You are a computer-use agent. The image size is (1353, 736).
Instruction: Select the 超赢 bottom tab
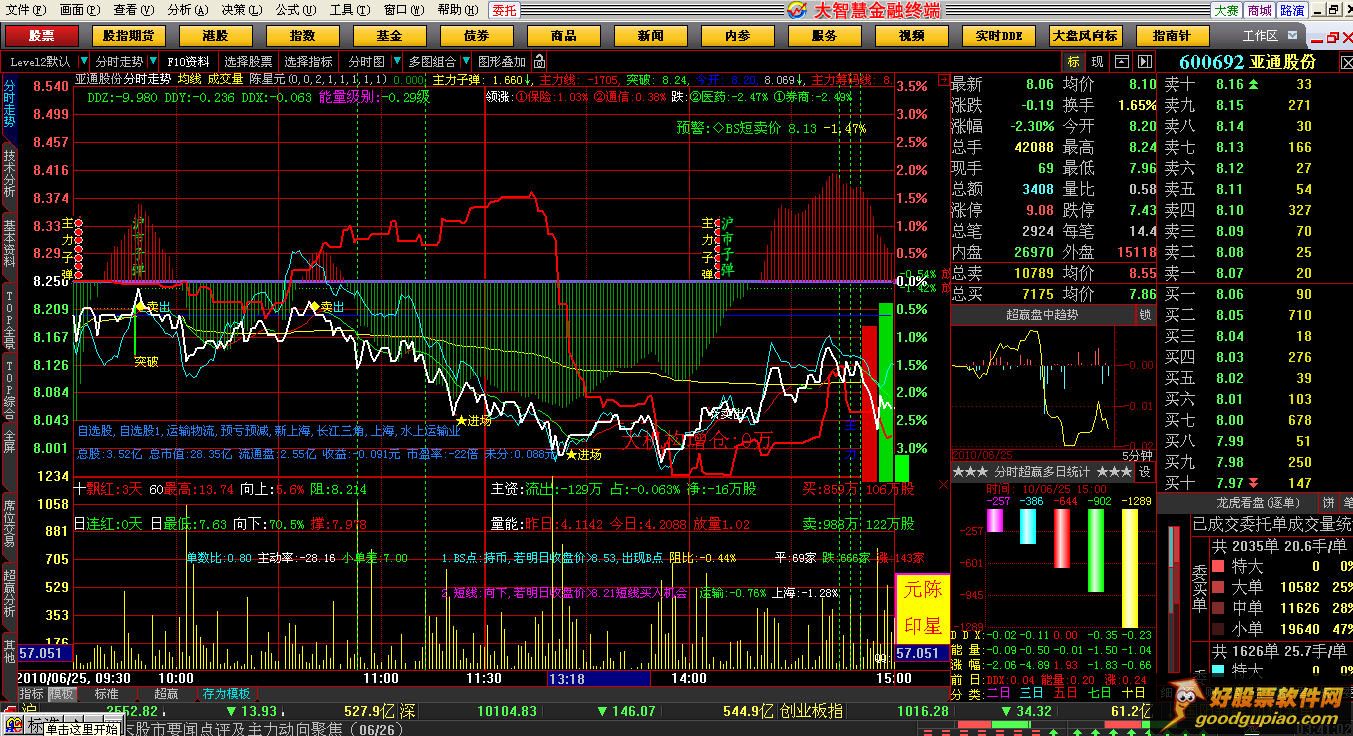(166, 693)
